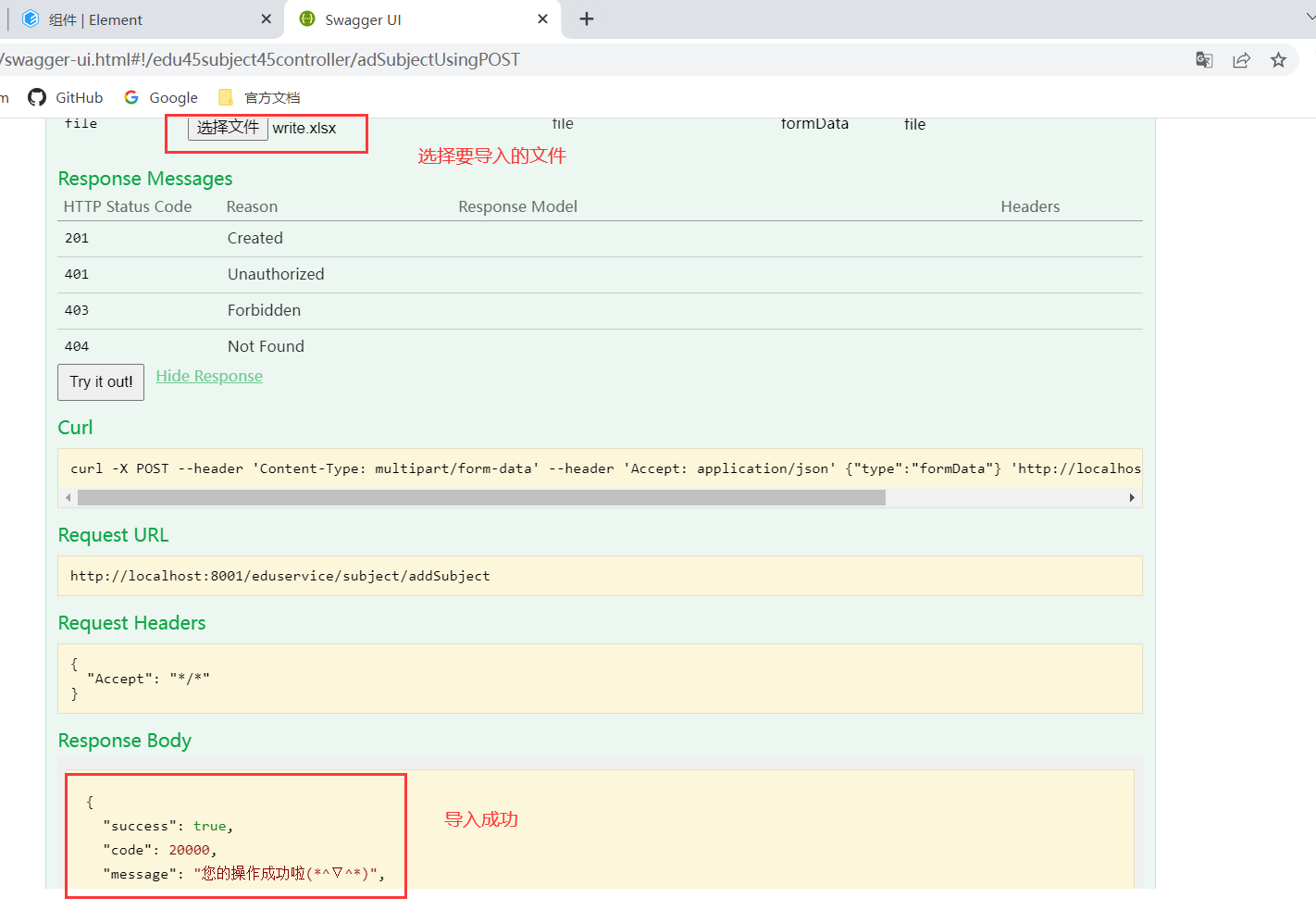Click the Reason column header

coord(252,206)
